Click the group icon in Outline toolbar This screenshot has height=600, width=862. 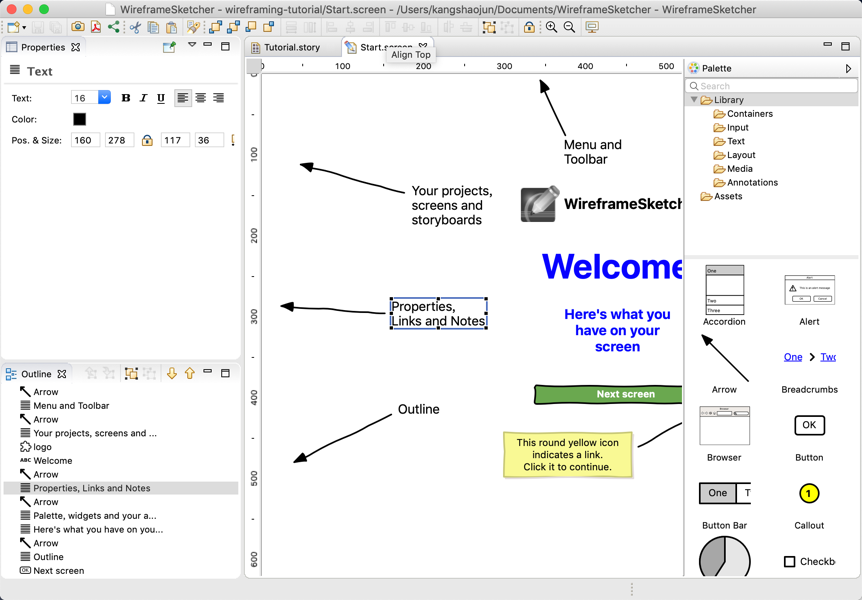[x=131, y=374]
